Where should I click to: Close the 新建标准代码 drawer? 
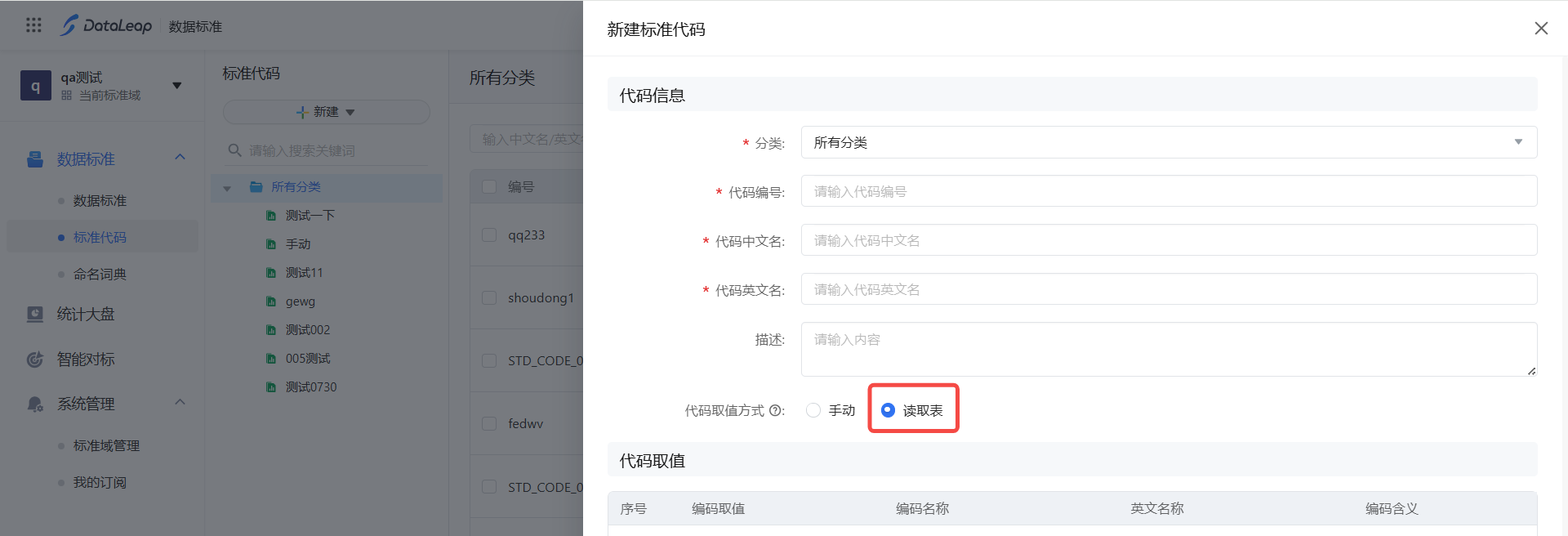pyautogui.click(x=1541, y=29)
